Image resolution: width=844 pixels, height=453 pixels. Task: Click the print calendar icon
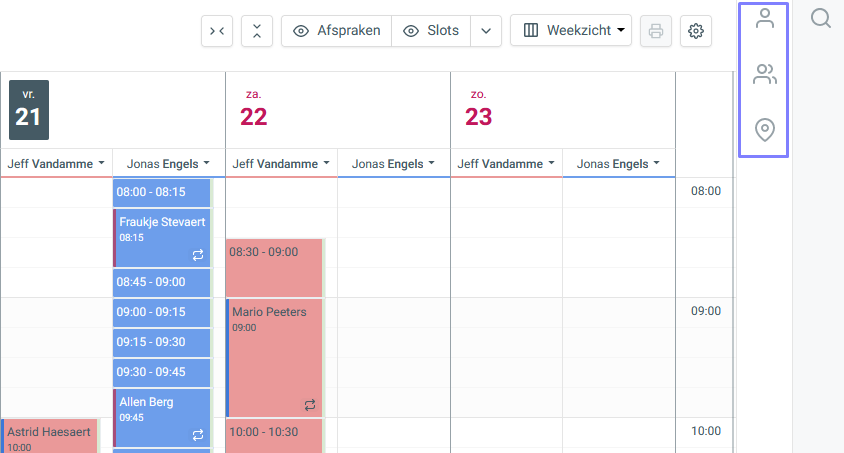pyautogui.click(x=656, y=31)
